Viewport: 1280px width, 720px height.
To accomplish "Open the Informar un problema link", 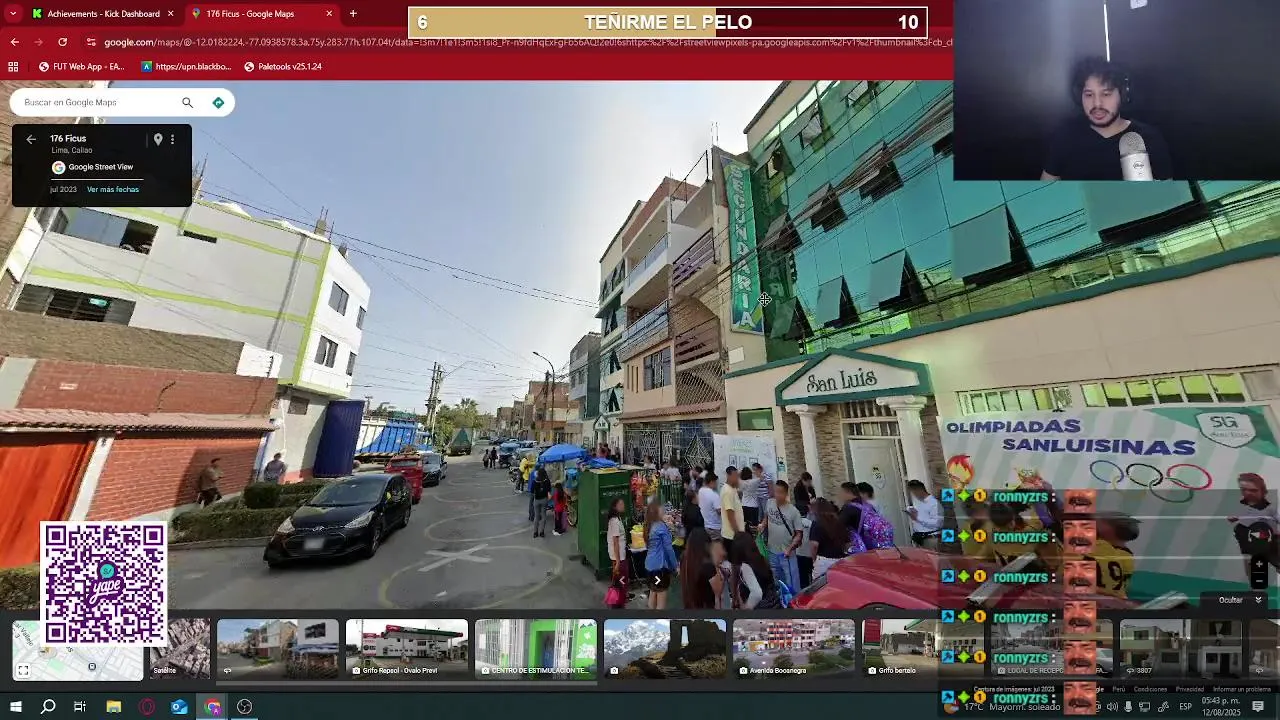I will (x=1241, y=689).
